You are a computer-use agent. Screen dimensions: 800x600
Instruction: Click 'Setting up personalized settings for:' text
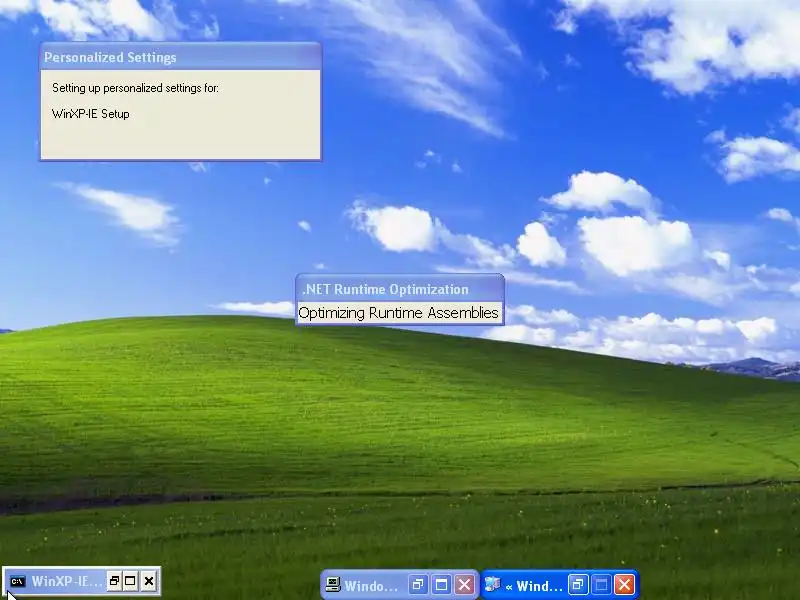click(x=135, y=88)
